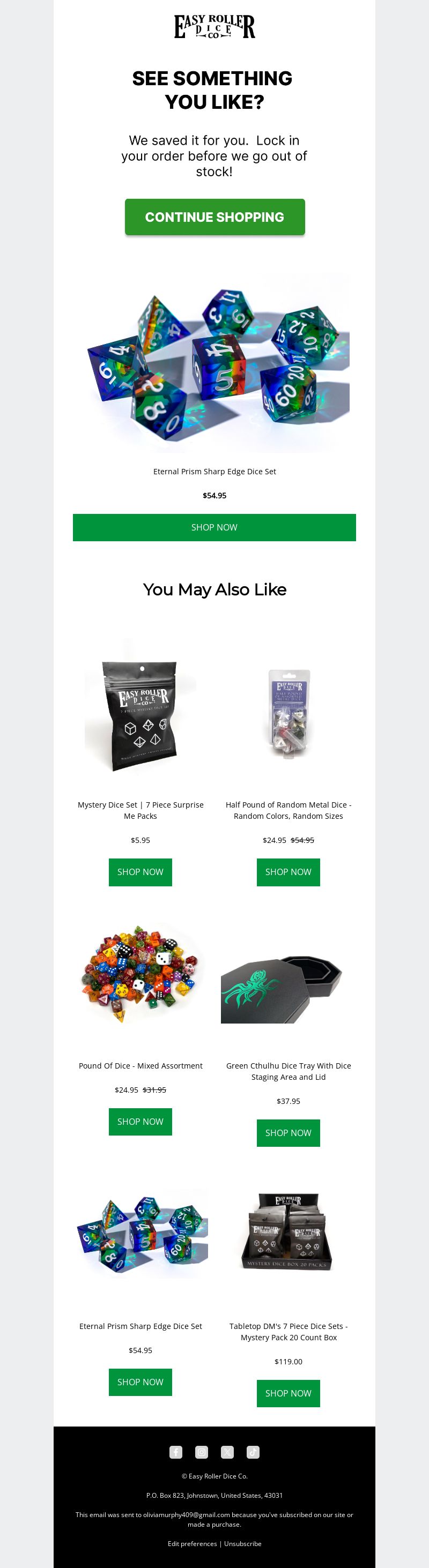Open the large Eternal Prism dice image
The height and width of the screenshot is (1568, 429).
[x=214, y=362]
